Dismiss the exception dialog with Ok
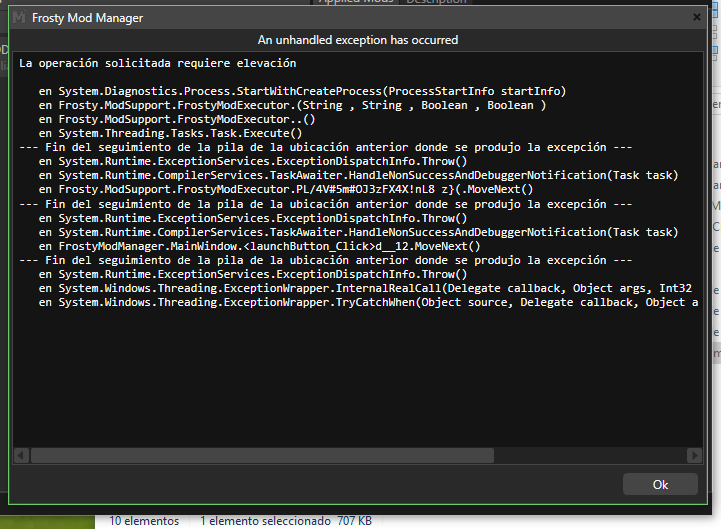Image resolution: width=721 pixels, height=529 pixels. [x=660, y=484]
